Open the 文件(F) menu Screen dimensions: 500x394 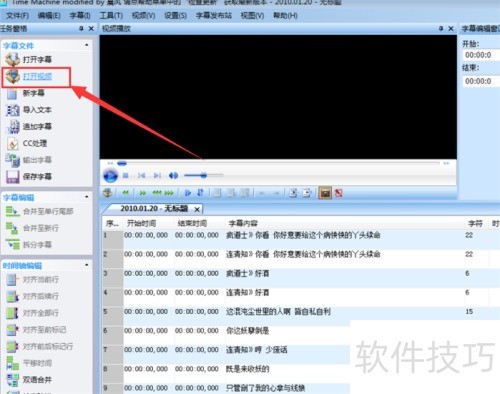(x=17, y=15)
